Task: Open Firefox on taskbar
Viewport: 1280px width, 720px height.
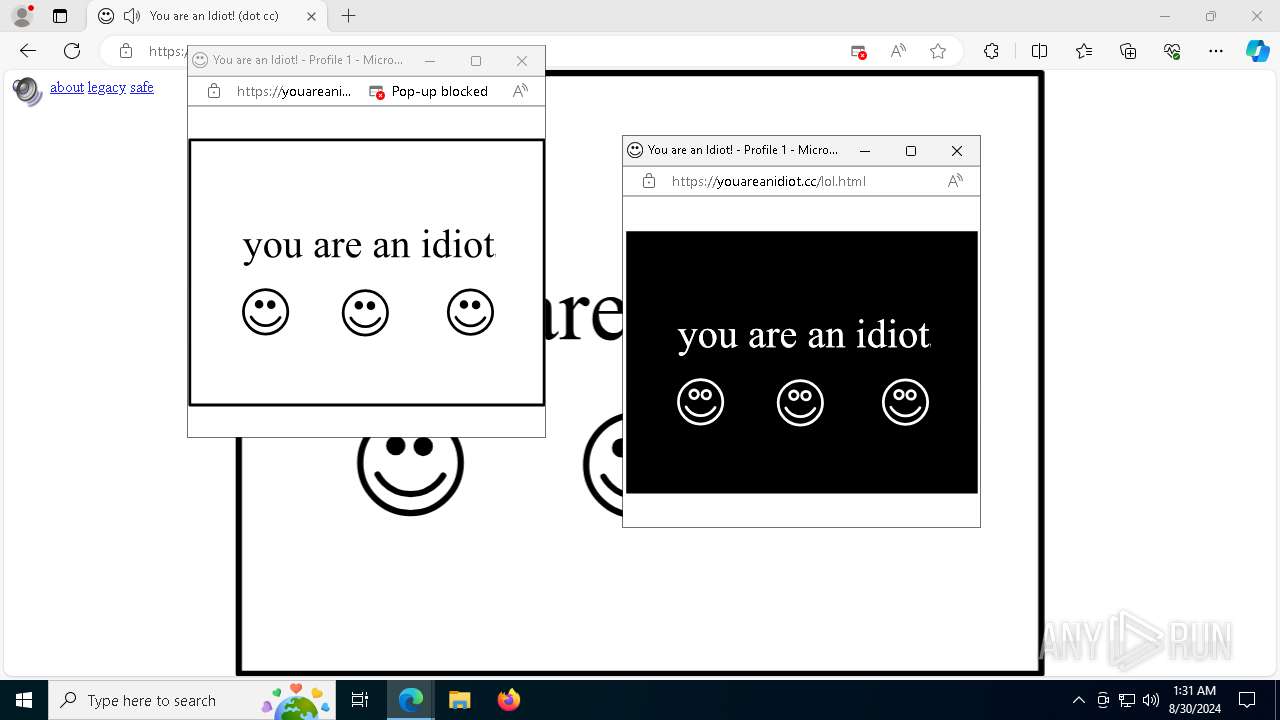Action: (x=508, y=700)
